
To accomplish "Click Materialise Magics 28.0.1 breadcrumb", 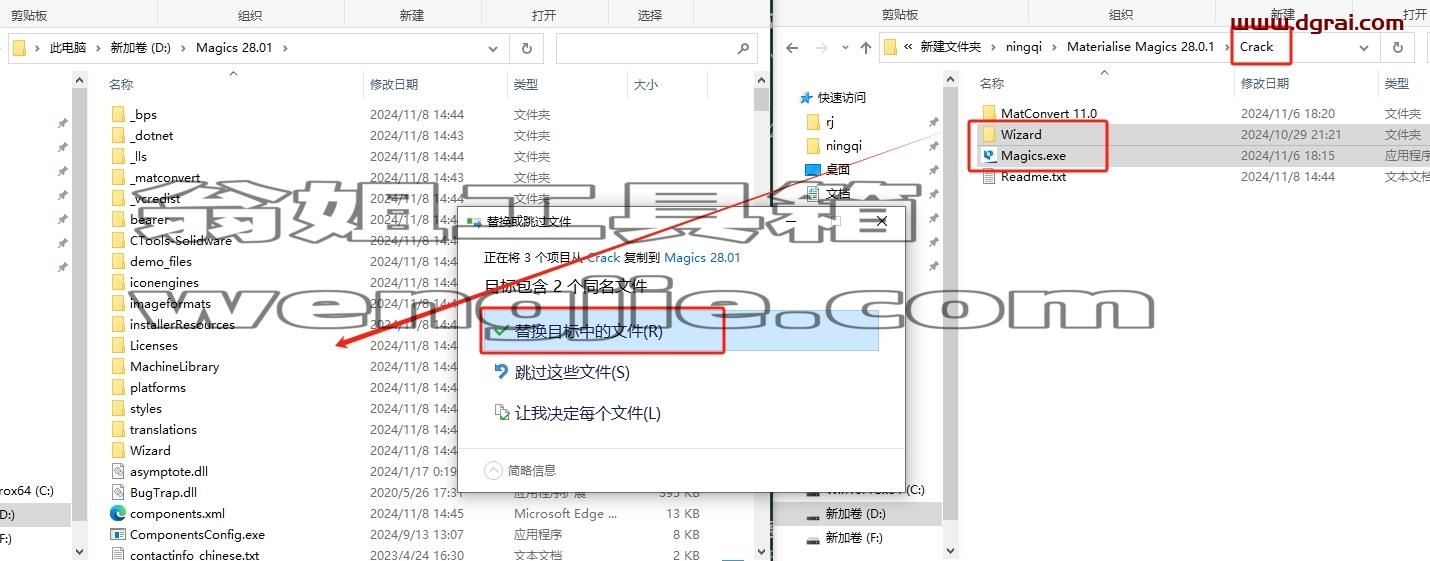I will pos(1140,47).
